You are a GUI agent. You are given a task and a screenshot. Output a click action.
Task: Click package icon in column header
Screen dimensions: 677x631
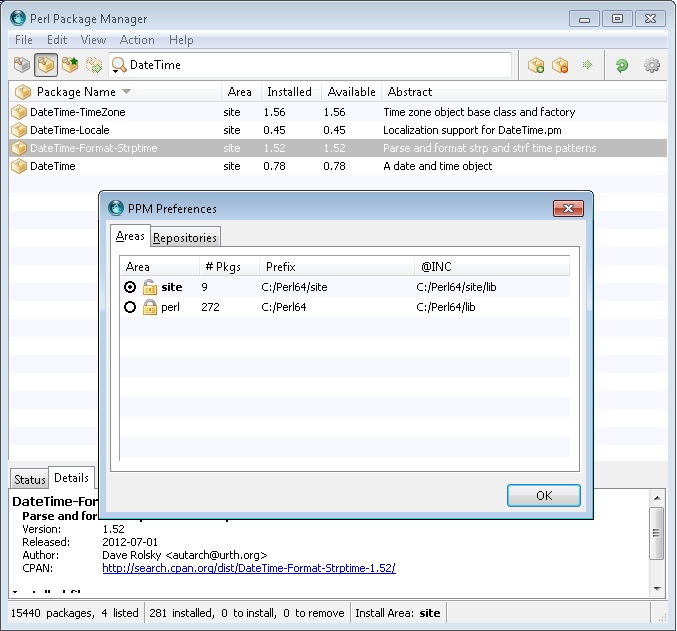point(23,92)
